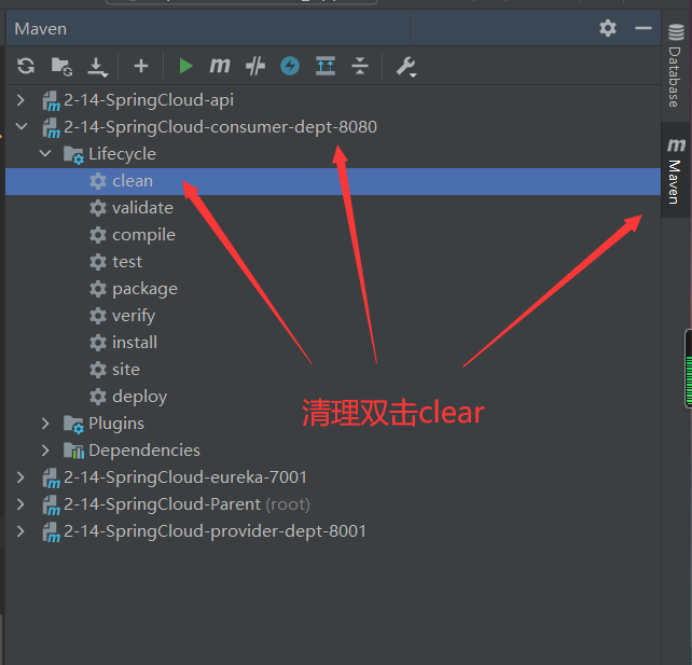The image size is (692, 665).
Task: Click green memory indicator at right edge
Action: click(x=688, y=368)
